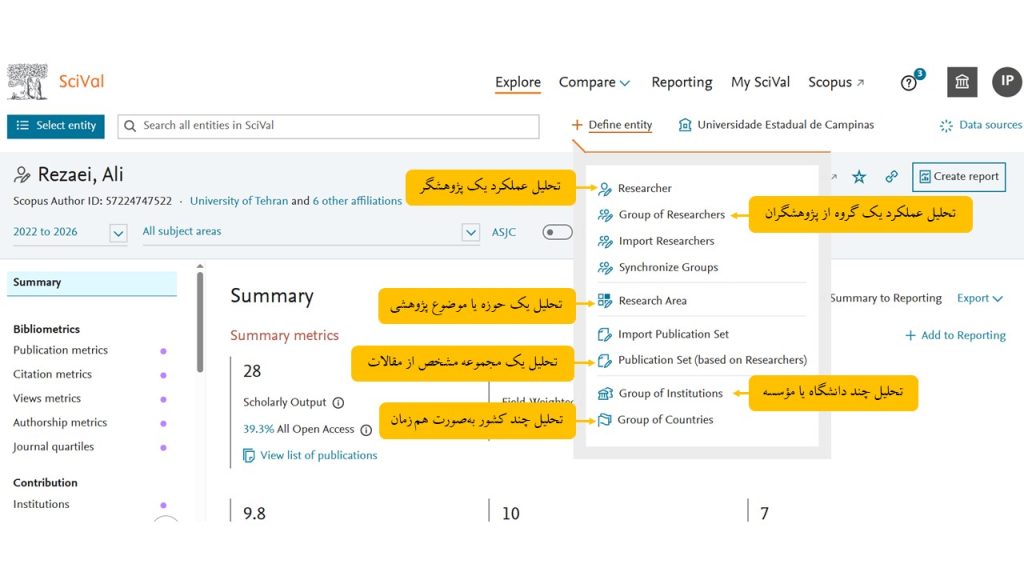Open the 2022 to 2026 year range dropdown
Image resolution: width=1024 pixels, height=576 pixels.
click(x=118, y=233)
